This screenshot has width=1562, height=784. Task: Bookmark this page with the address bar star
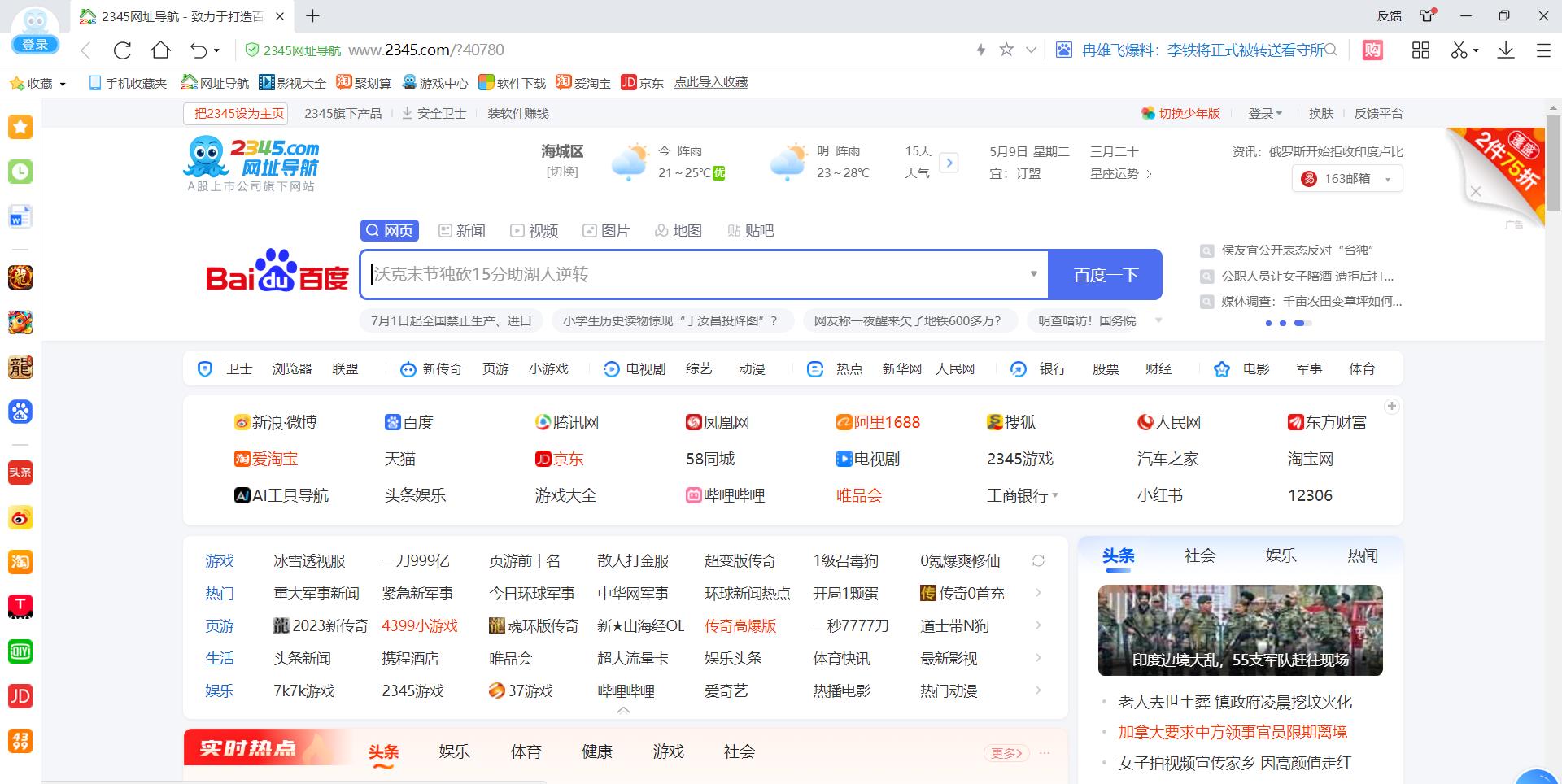point(1006,50)
